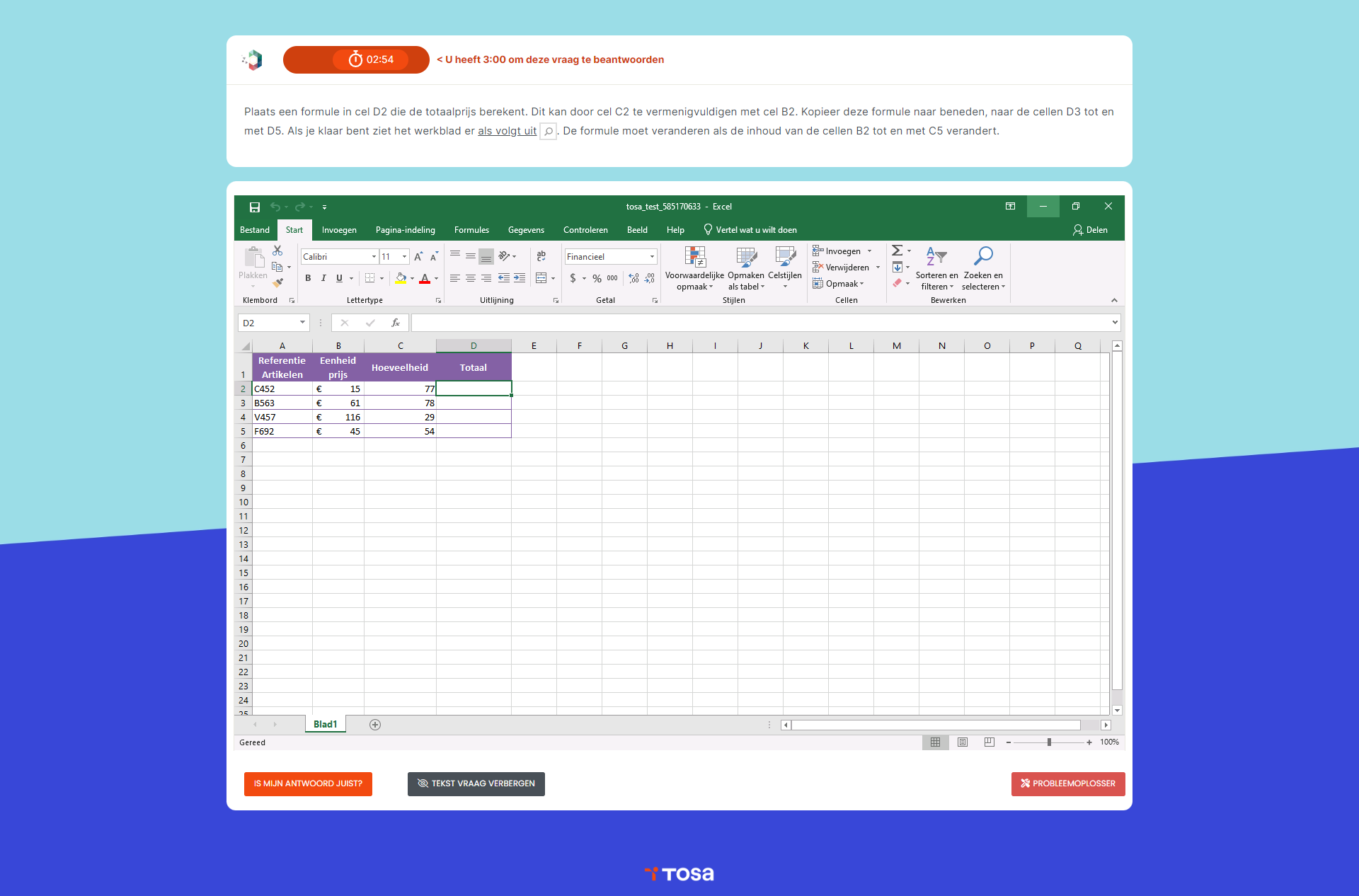Add new sheet with plus icon
Image resolution: width=1359 pixels, height=896 pixels.
pyautogui.click(x=375, y=725)
